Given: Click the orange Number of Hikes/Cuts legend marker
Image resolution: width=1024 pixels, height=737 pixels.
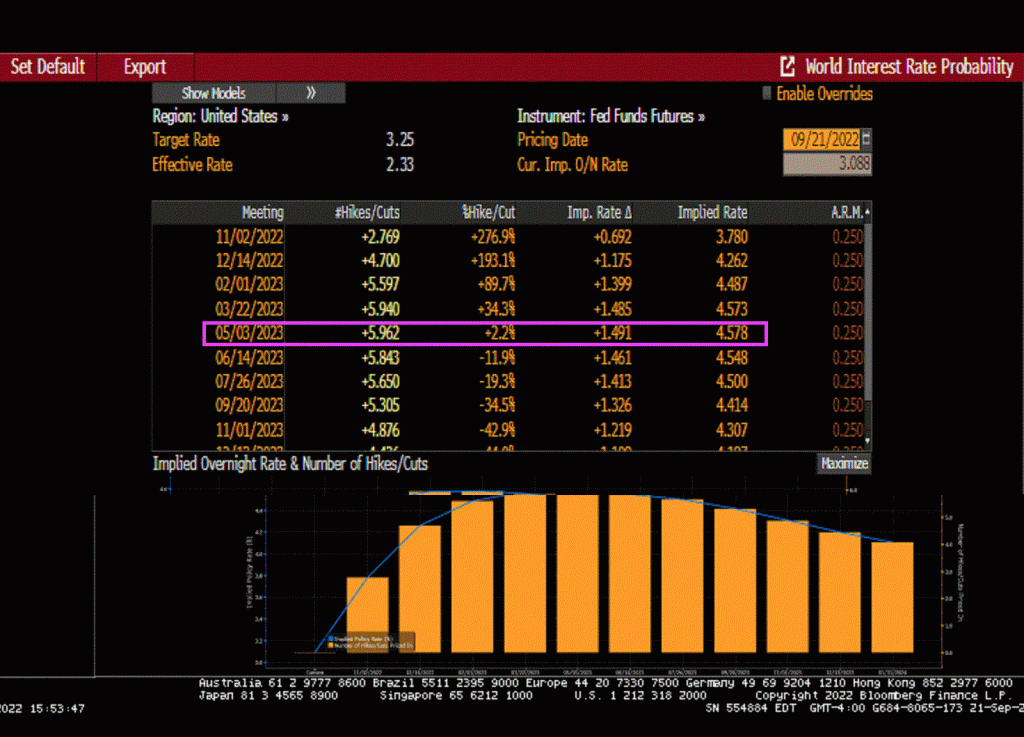Looking at the screenshot, I should [330, 646].
